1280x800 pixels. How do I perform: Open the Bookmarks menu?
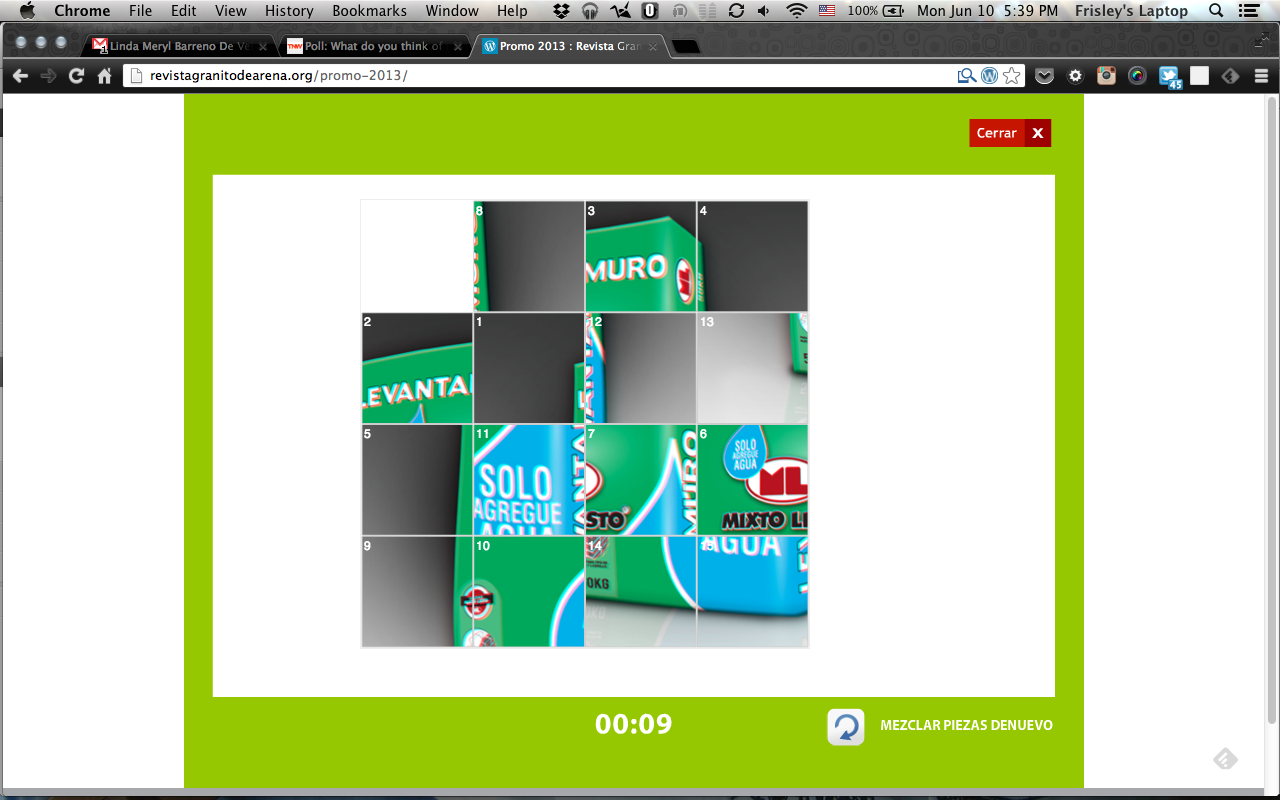pyautogui.click(x=369, y=11)
